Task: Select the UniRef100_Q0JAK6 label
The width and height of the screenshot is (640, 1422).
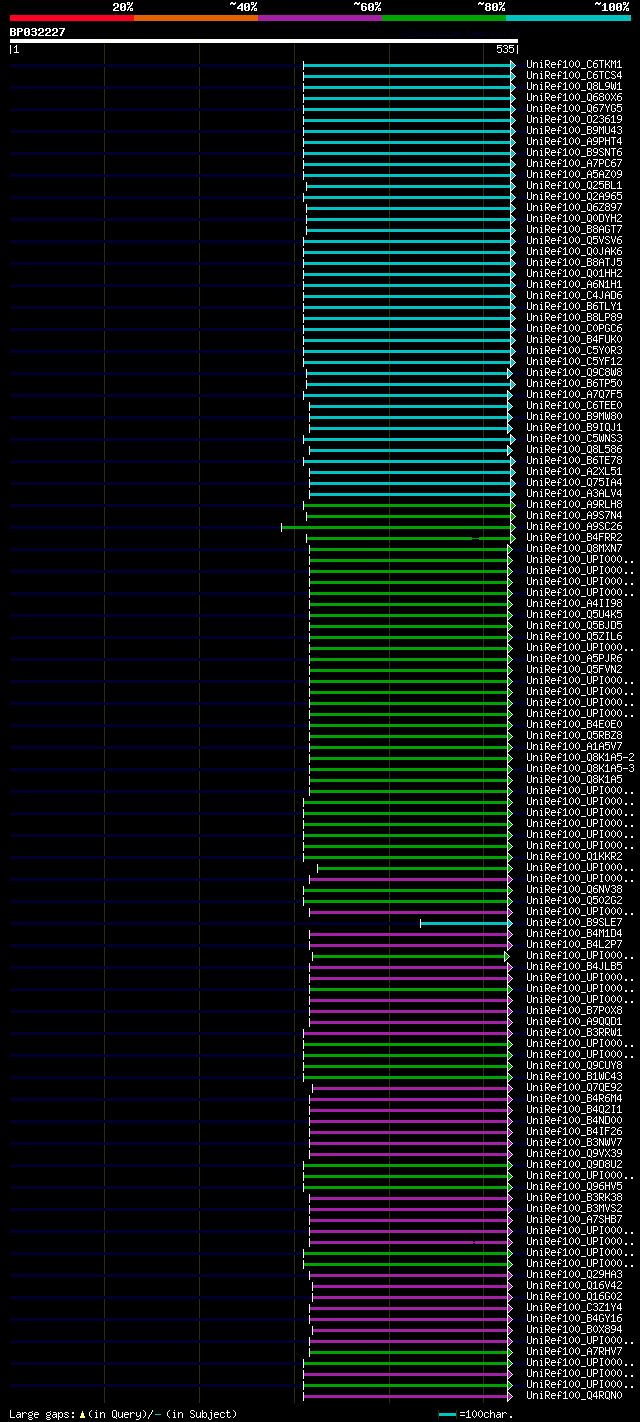Action: 574,251
